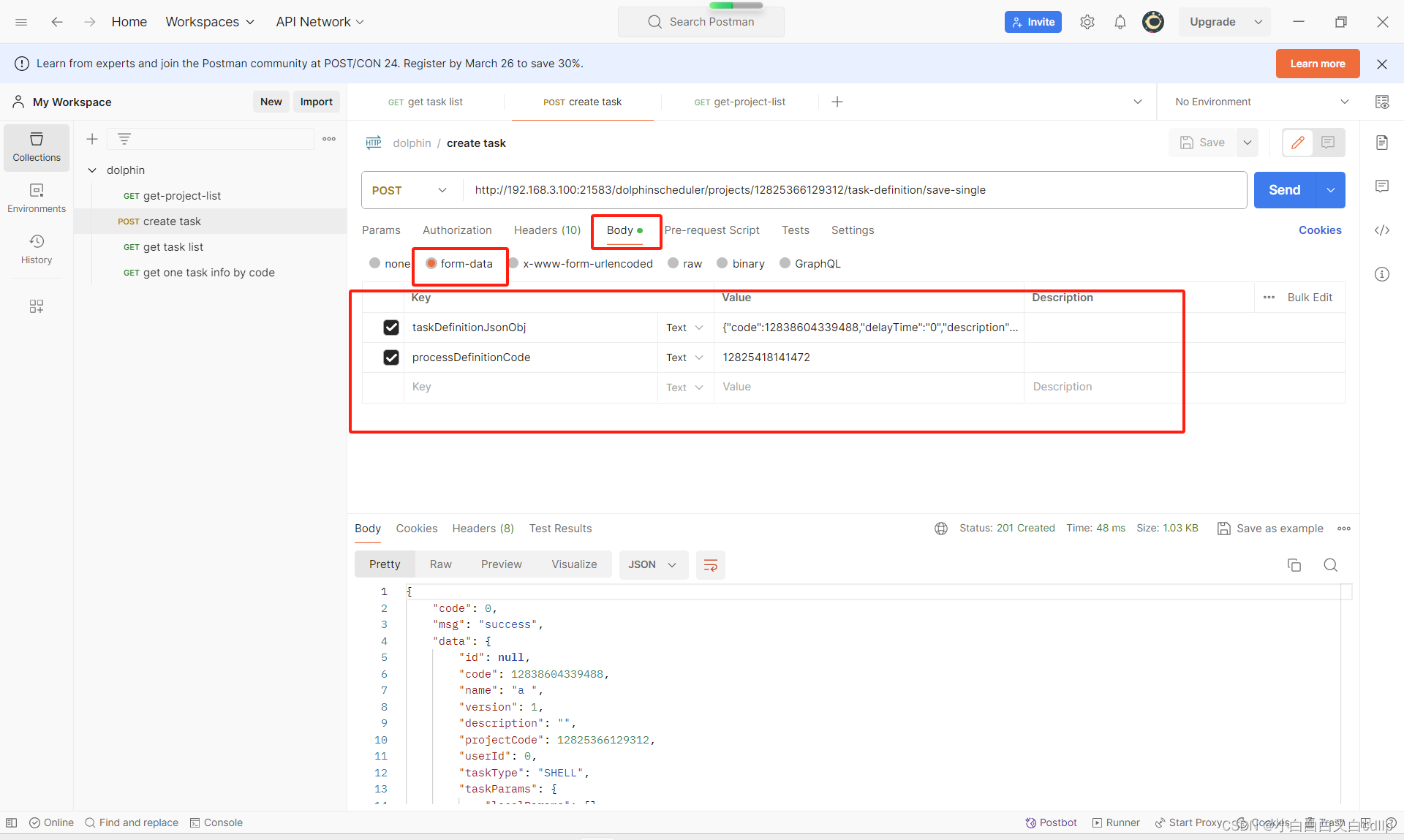Add a new request tab
The height and width of the screenshot is (840, 1404).
pos(837,102)
